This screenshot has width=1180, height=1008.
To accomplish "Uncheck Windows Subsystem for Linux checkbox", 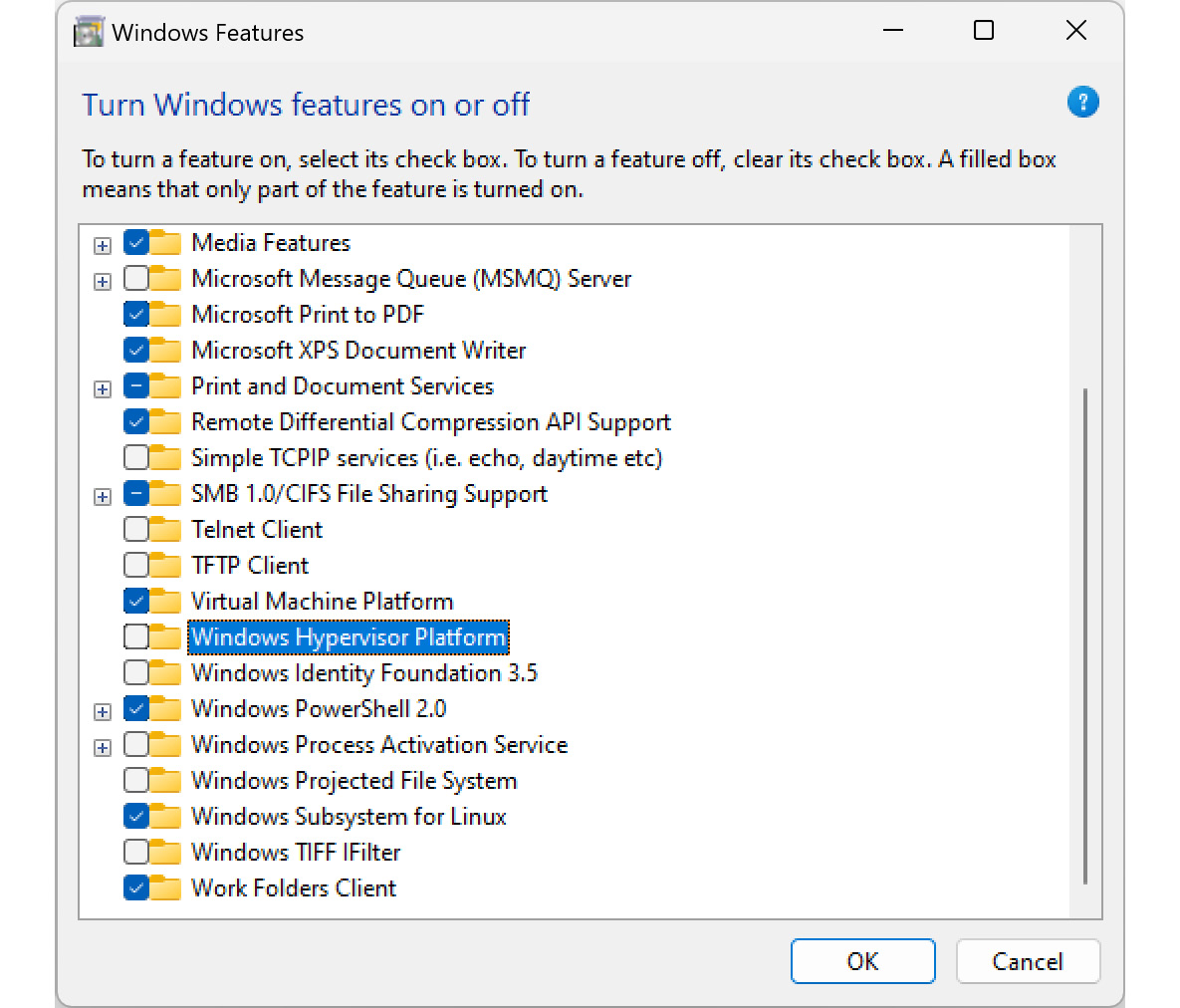I will (136, 817).
